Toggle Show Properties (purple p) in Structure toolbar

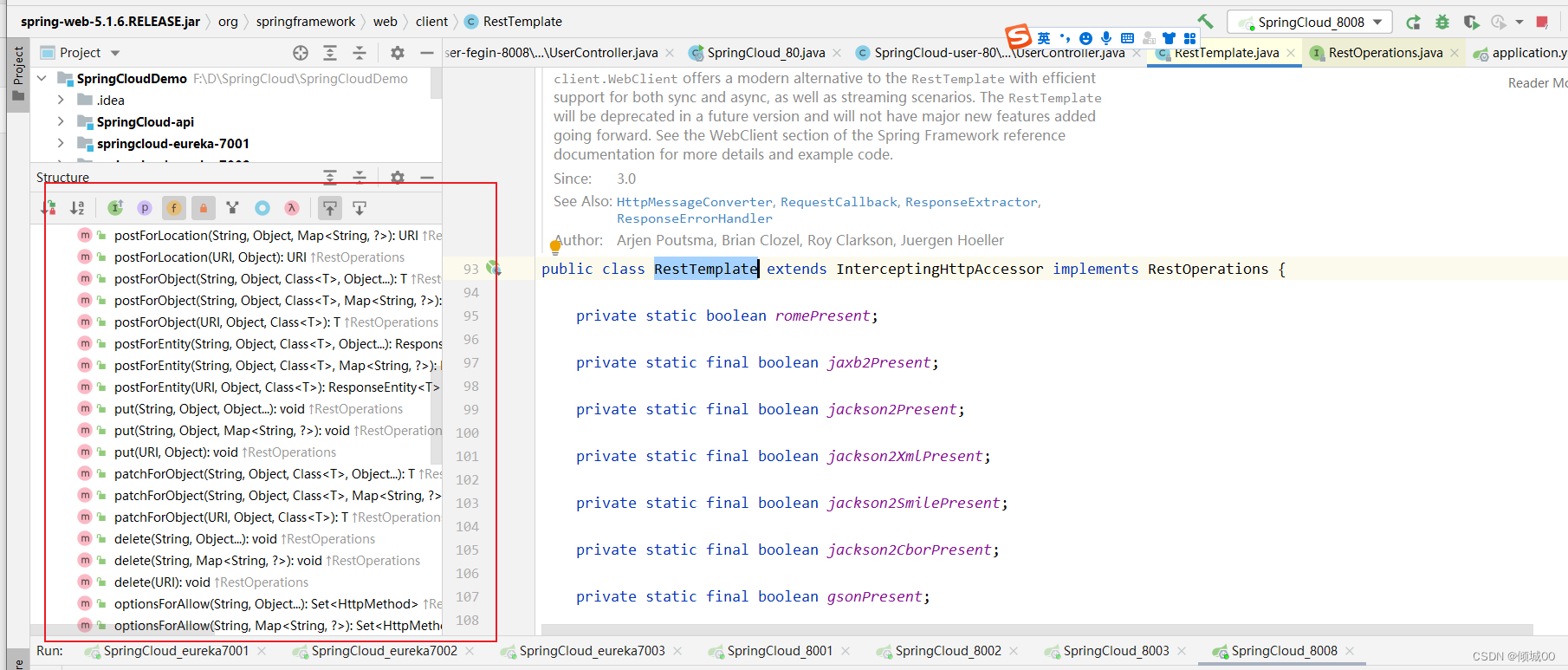(x=145, y=208)
